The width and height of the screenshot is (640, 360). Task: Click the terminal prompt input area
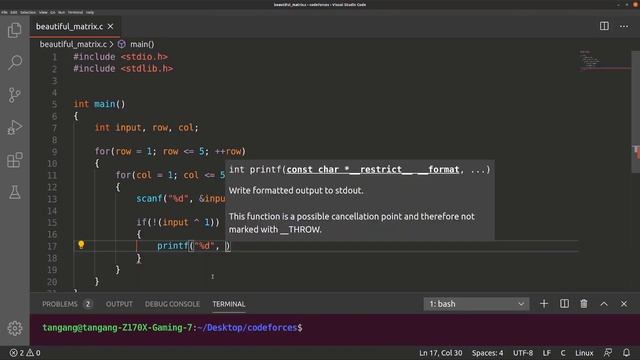pyautogui.click(x=335, y=328)
